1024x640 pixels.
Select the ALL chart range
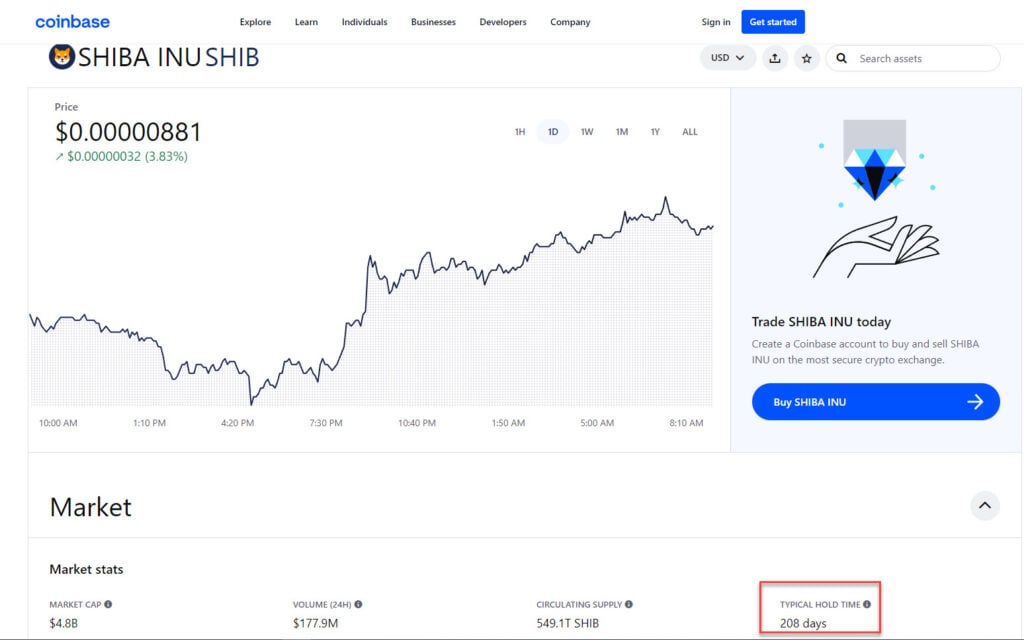[x=690, y=132]
